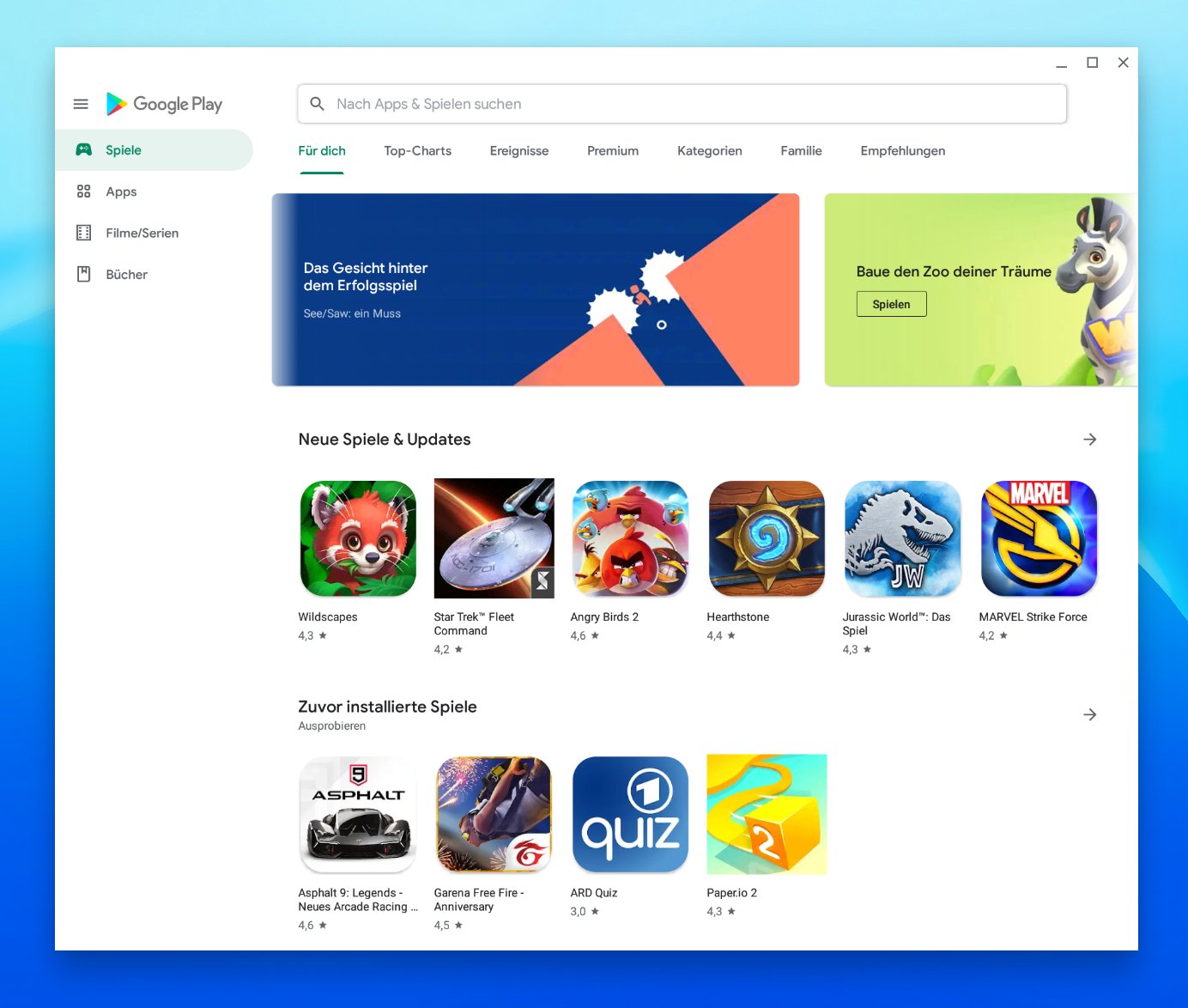This screenshot has width=1188, height=1008.
Task: Open the Premium tab
Action: point(613,151)
